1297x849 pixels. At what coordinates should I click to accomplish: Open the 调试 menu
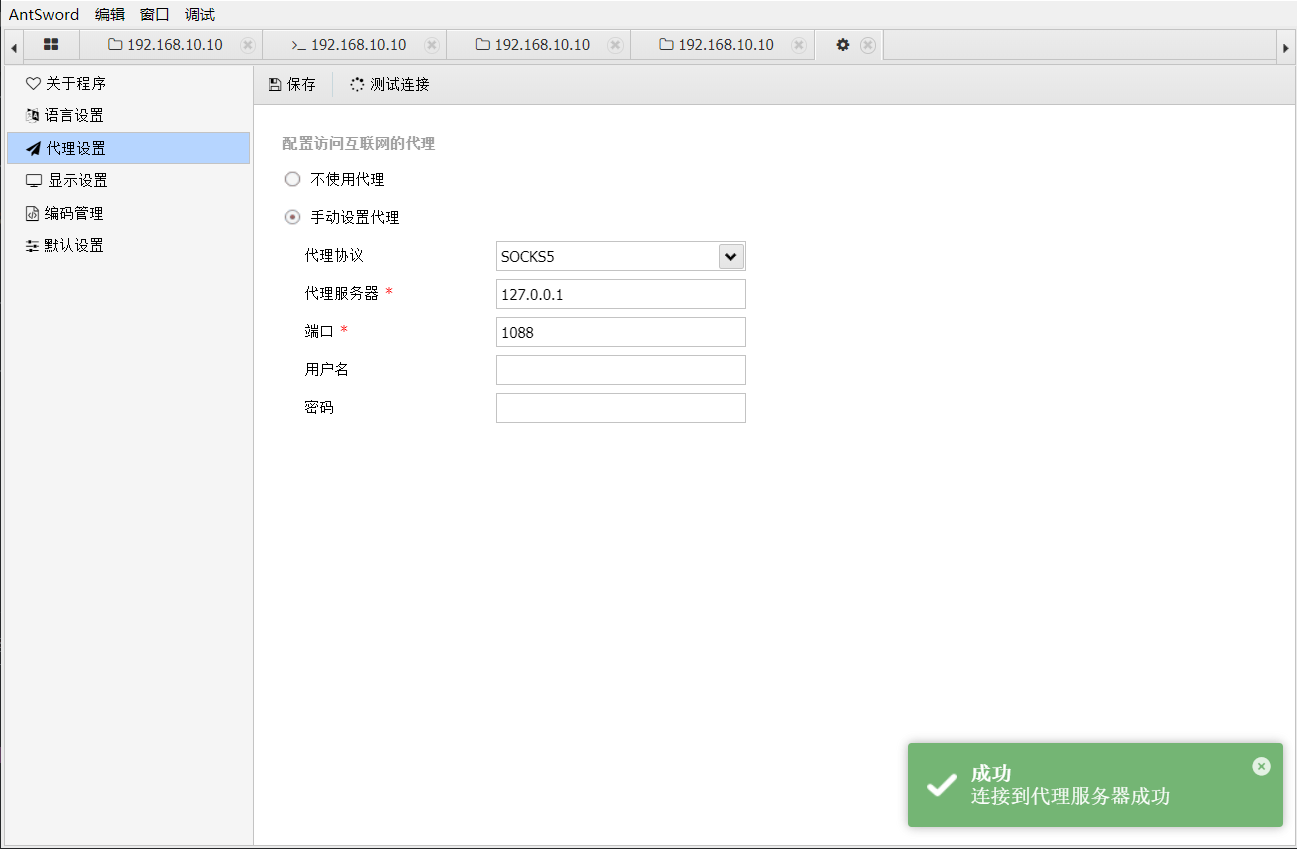[x=200, y=14]
